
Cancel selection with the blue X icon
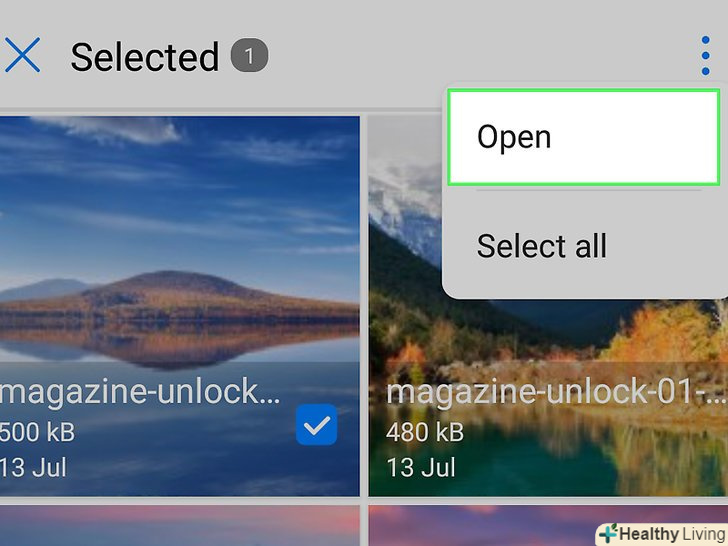coord(22,55)
